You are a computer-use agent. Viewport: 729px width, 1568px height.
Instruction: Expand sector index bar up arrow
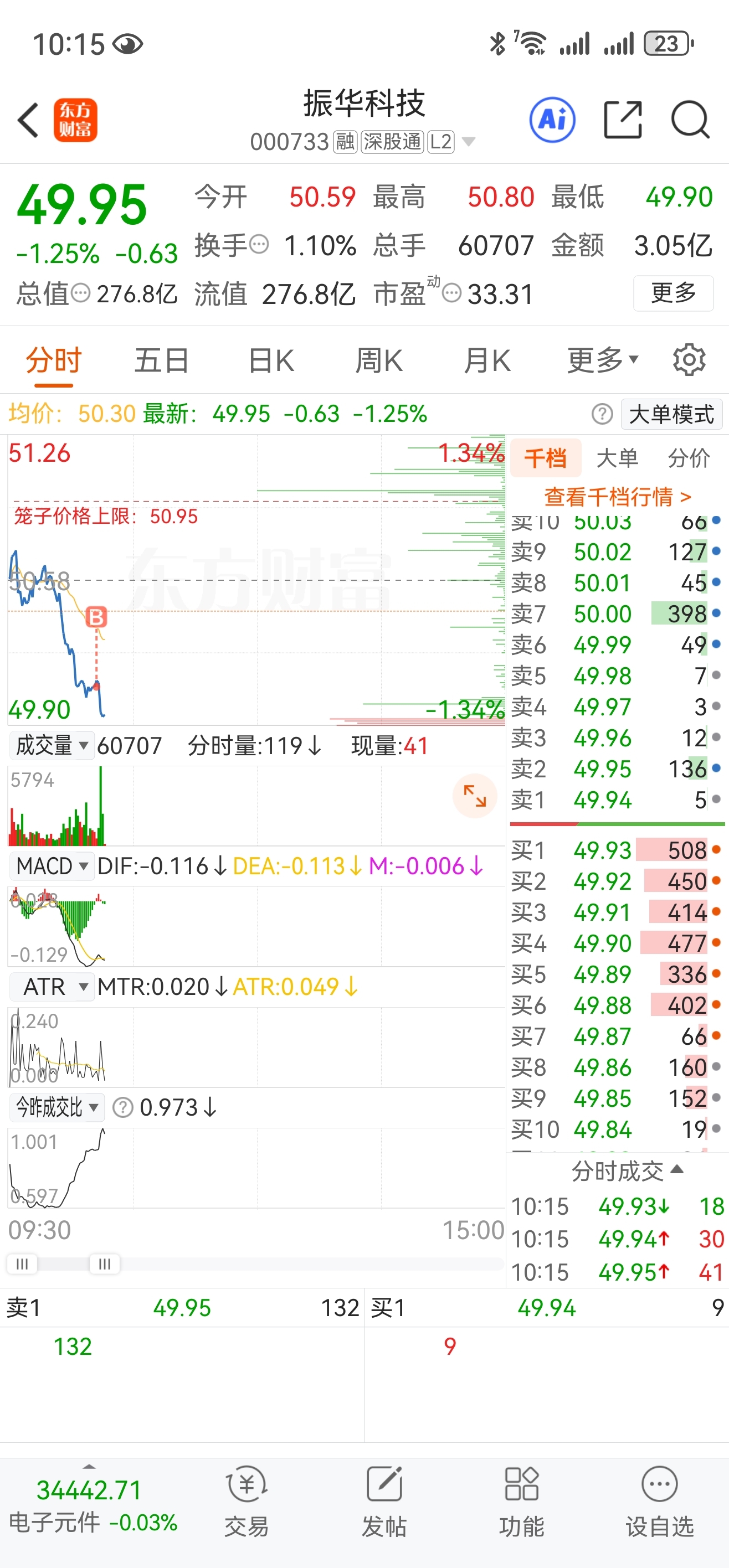tap(90, 1466)
